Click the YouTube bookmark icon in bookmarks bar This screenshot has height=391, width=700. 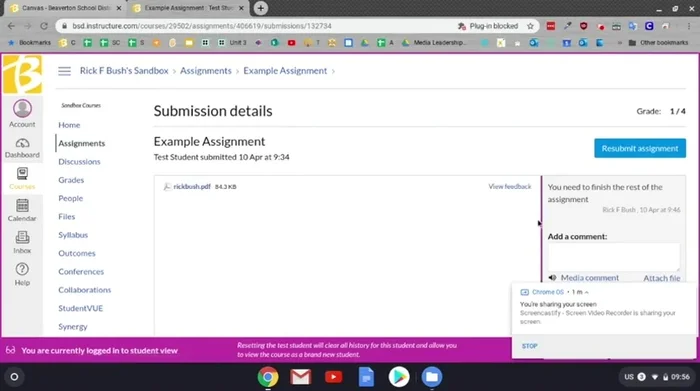[x=292, y=43]
